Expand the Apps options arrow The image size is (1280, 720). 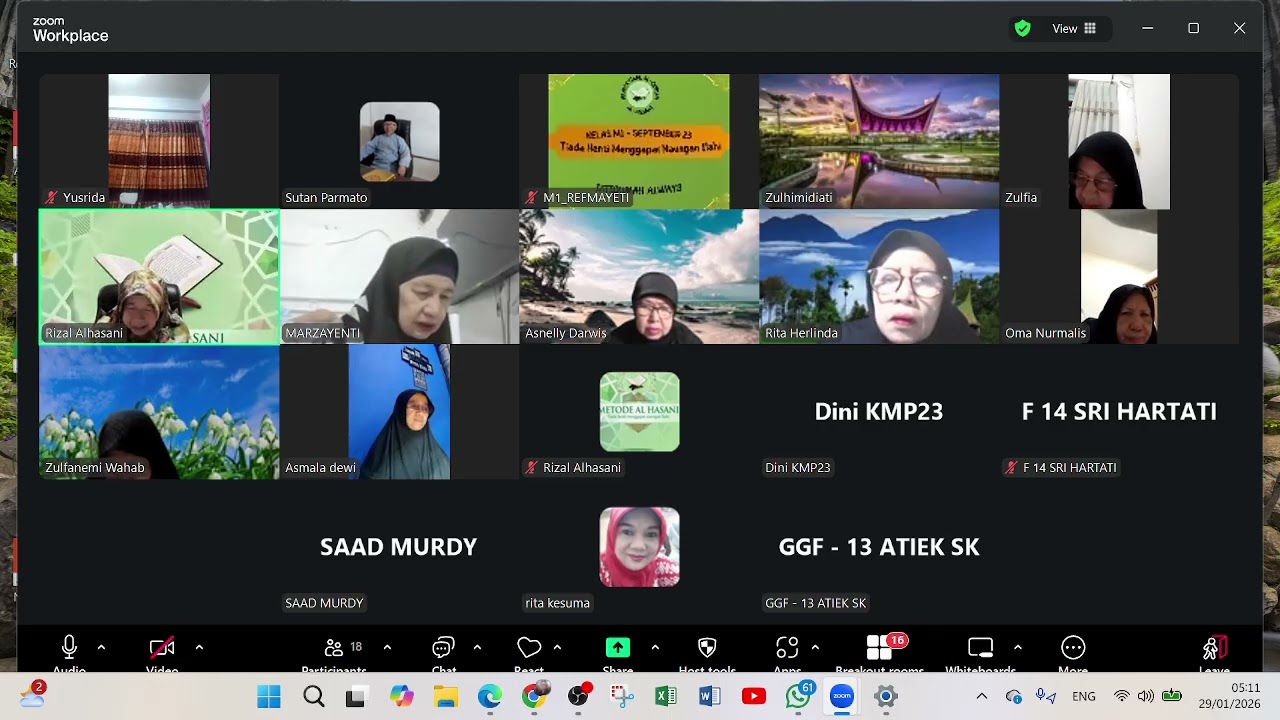(x=815, y=648)
